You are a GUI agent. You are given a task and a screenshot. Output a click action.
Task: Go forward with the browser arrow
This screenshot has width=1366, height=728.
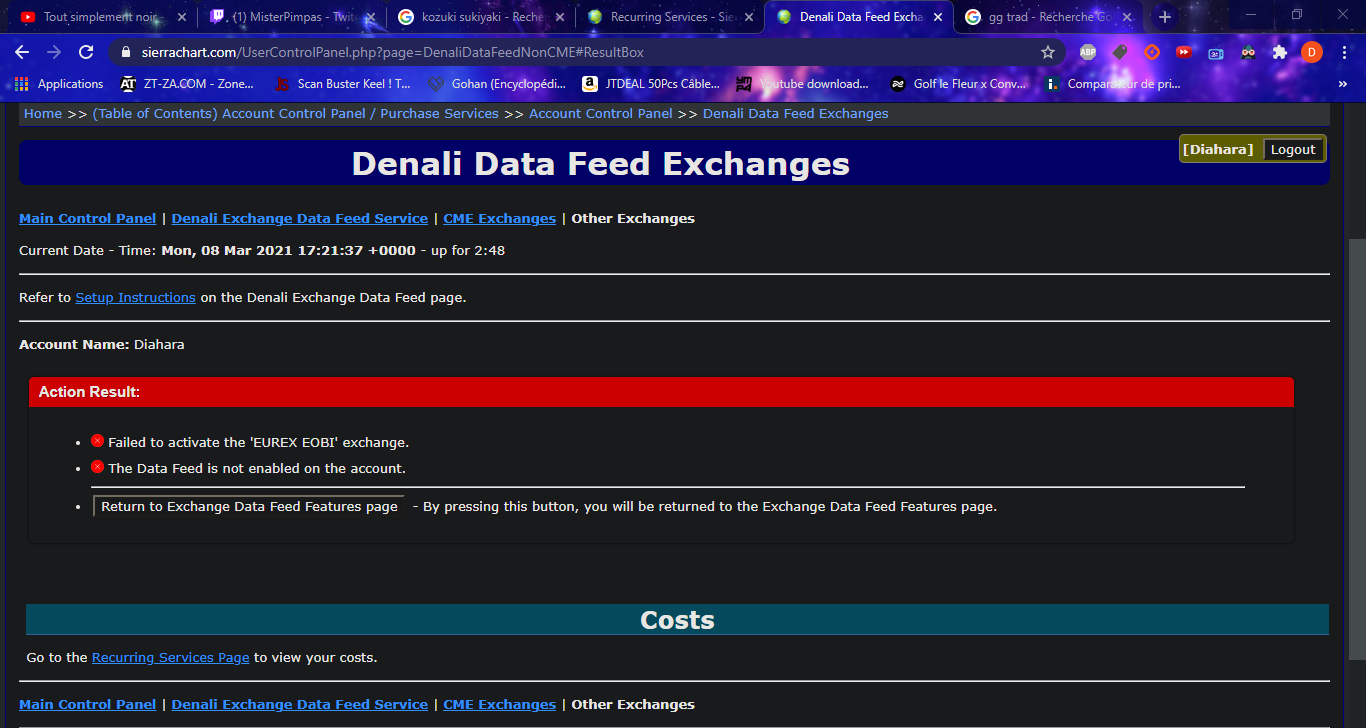coord(54,52)
